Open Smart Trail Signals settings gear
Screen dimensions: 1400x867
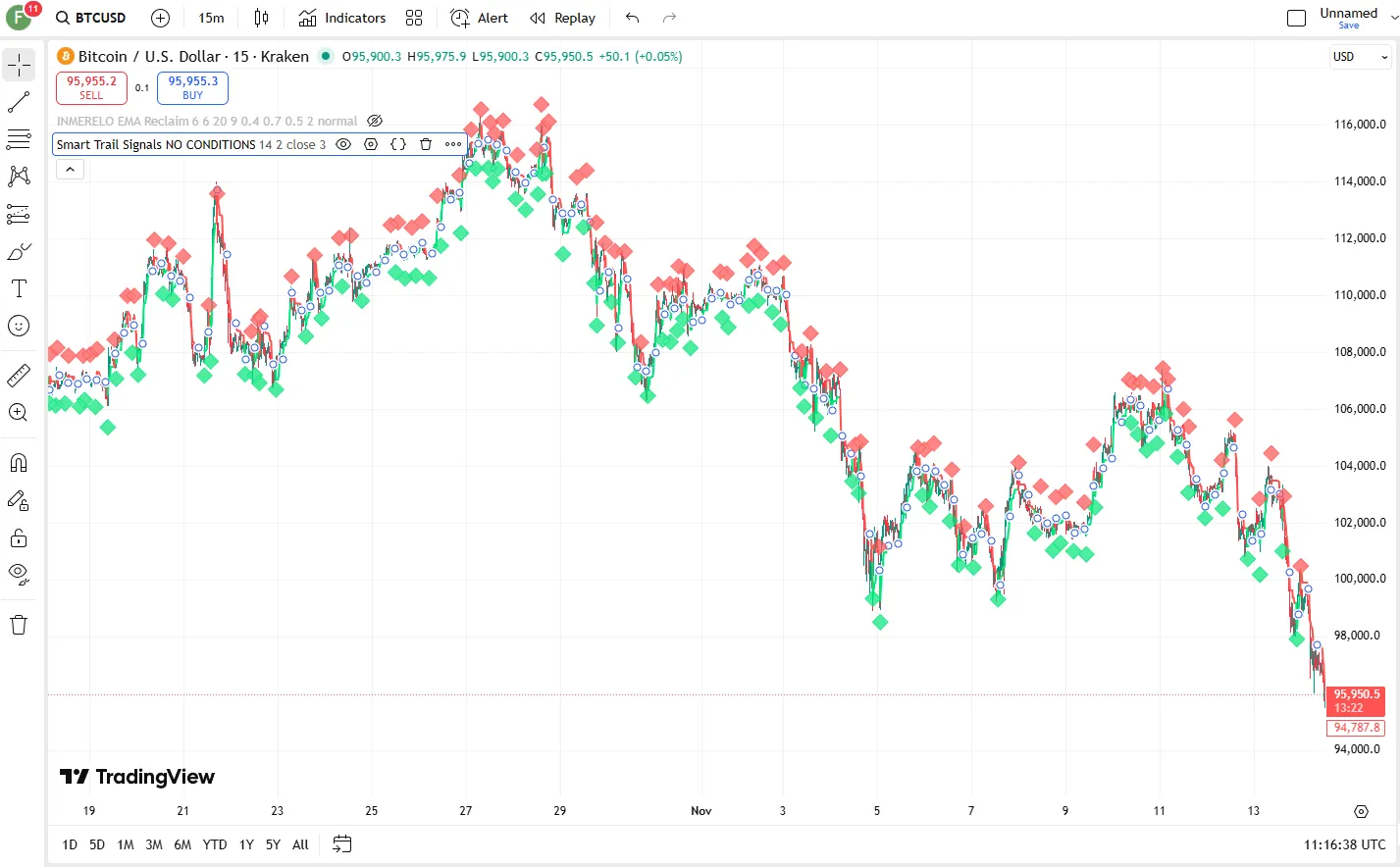(x=371, y=144)
